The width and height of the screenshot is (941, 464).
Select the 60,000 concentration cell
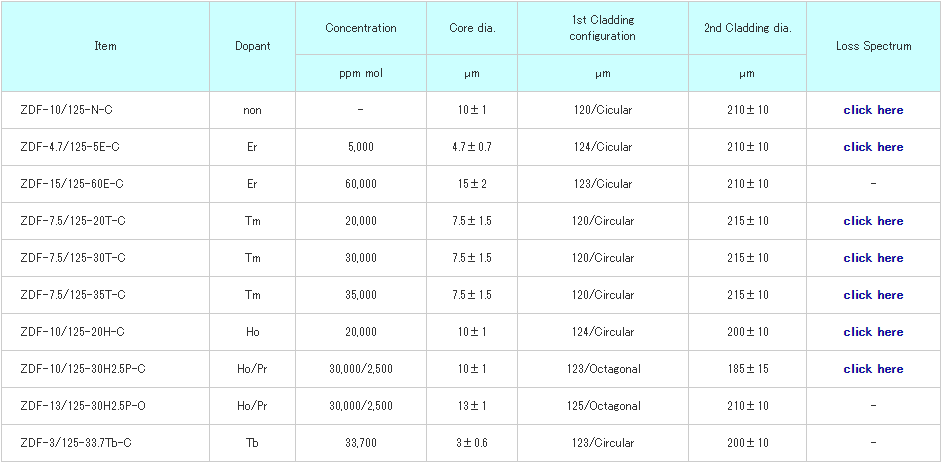(x=360, y=184)
